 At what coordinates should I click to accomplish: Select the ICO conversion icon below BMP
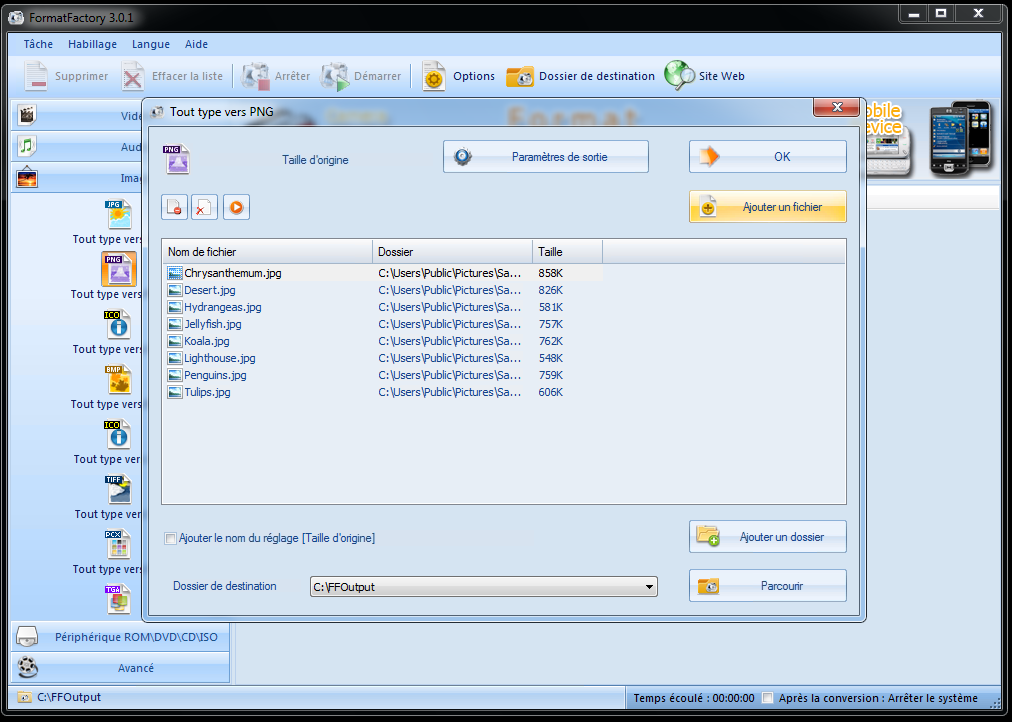(x=119, y=434)
